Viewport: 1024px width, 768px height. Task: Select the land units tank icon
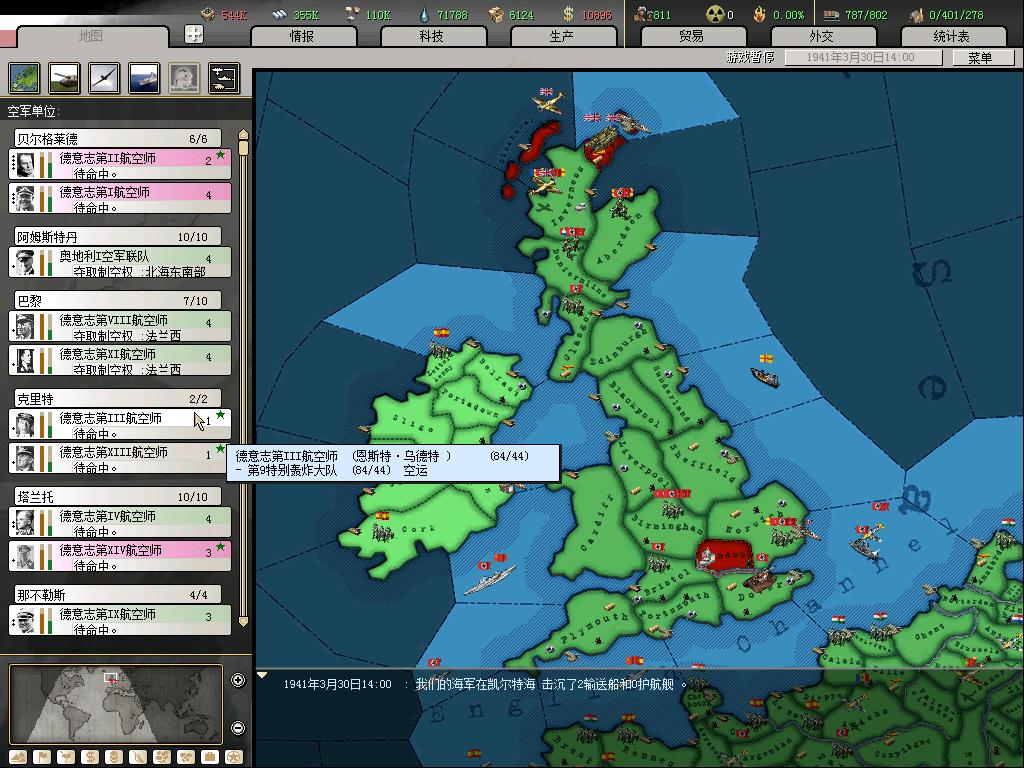point(64,77)
